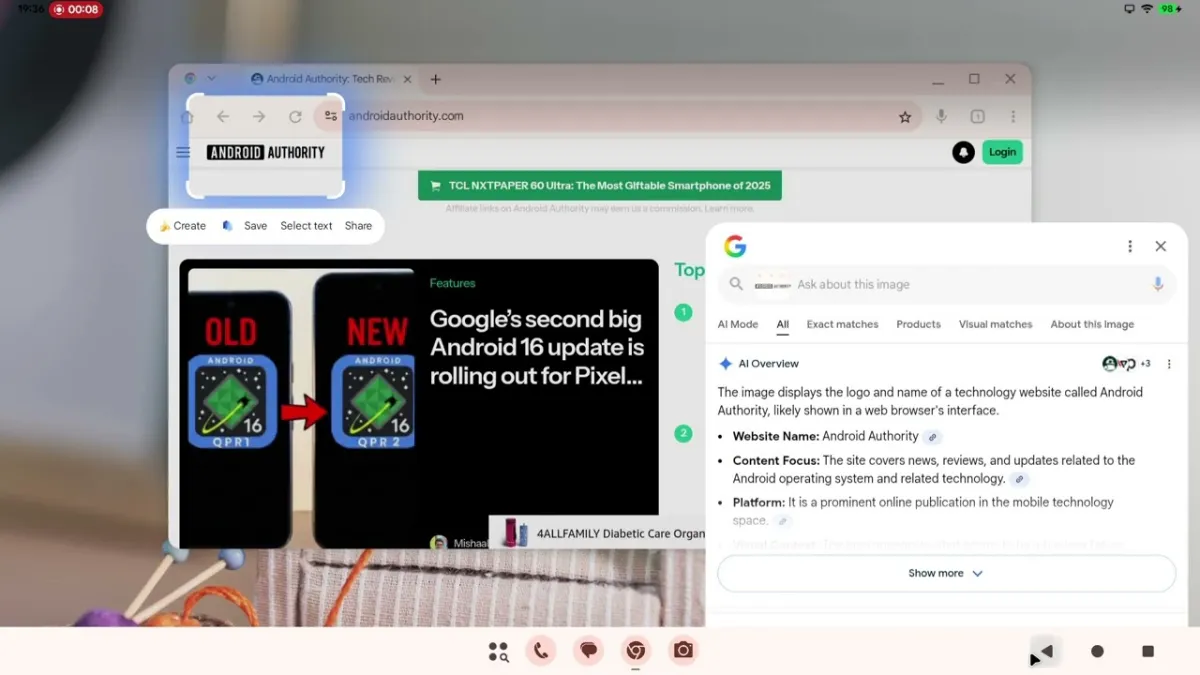Click the TCL NXTPAPER 60 Ultra banner
Screen dimensions: 1200x675
[x=600, y=186]
